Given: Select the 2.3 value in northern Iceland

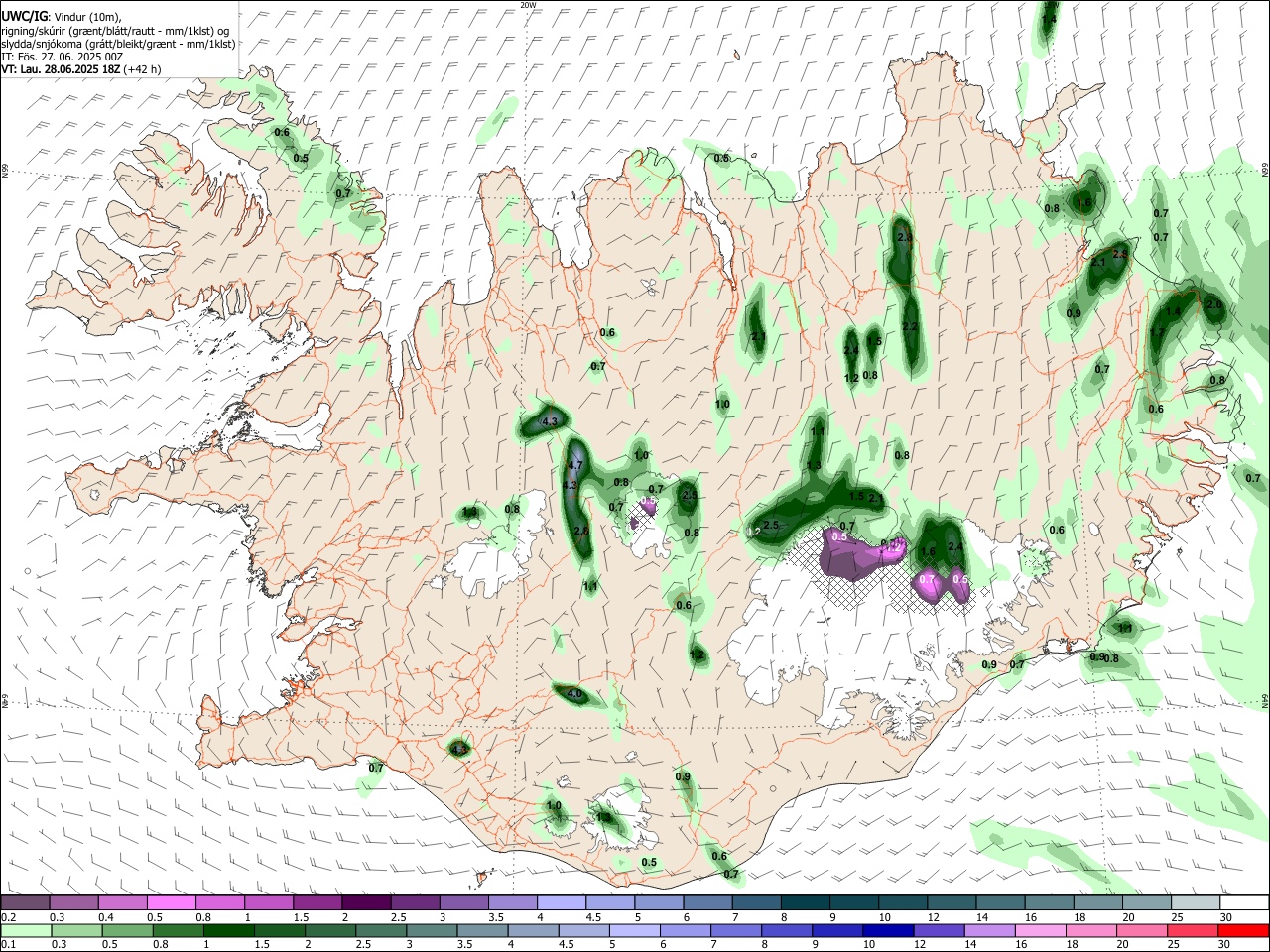Looking at the screenshot, I should 904,238.
